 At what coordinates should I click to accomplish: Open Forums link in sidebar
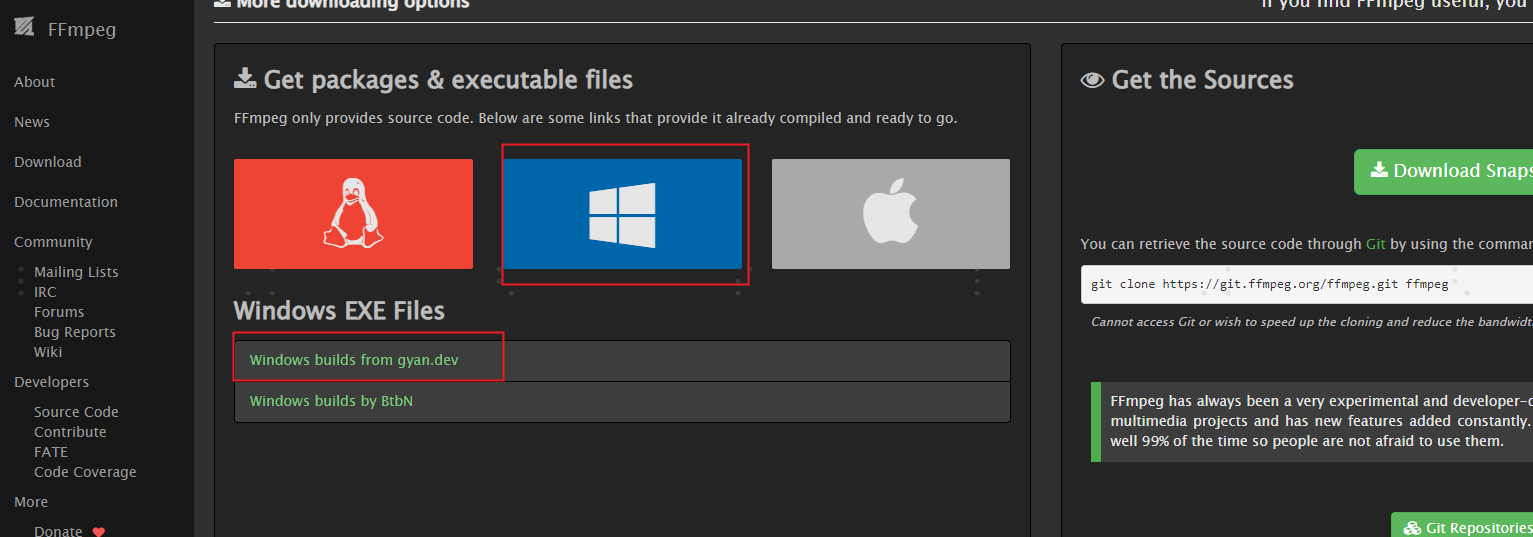point(59,312)
